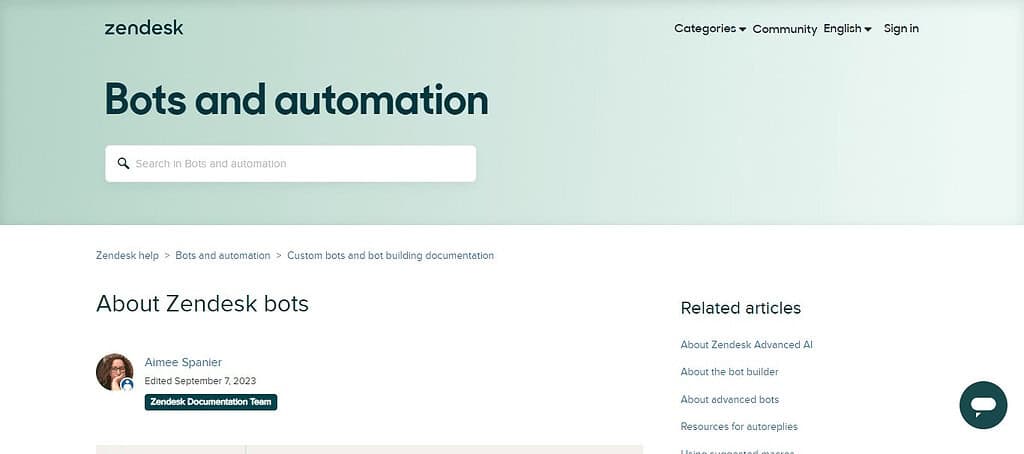Focus the Search in Bots and automation field
Screen dimensions: 1024x454
click(291, 163)
